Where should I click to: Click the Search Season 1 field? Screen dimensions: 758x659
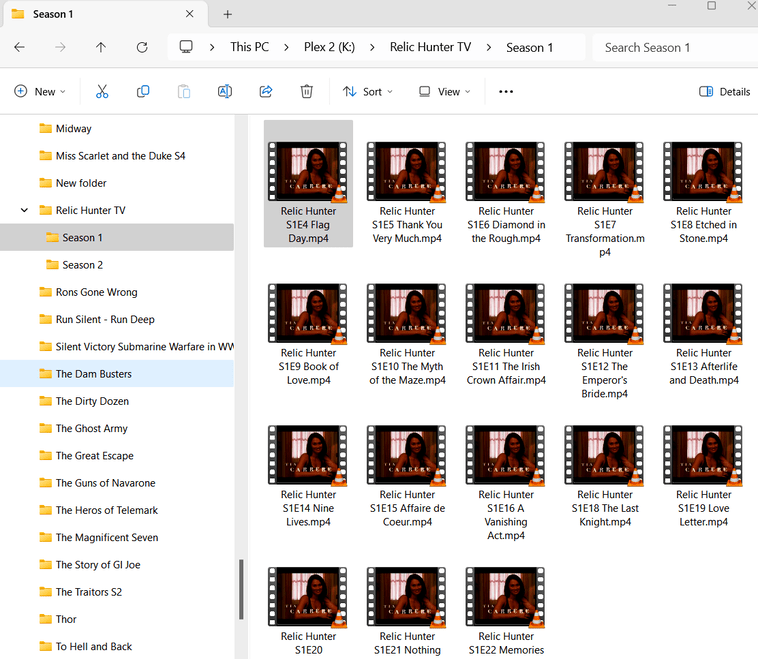click(x=674, y=47)
